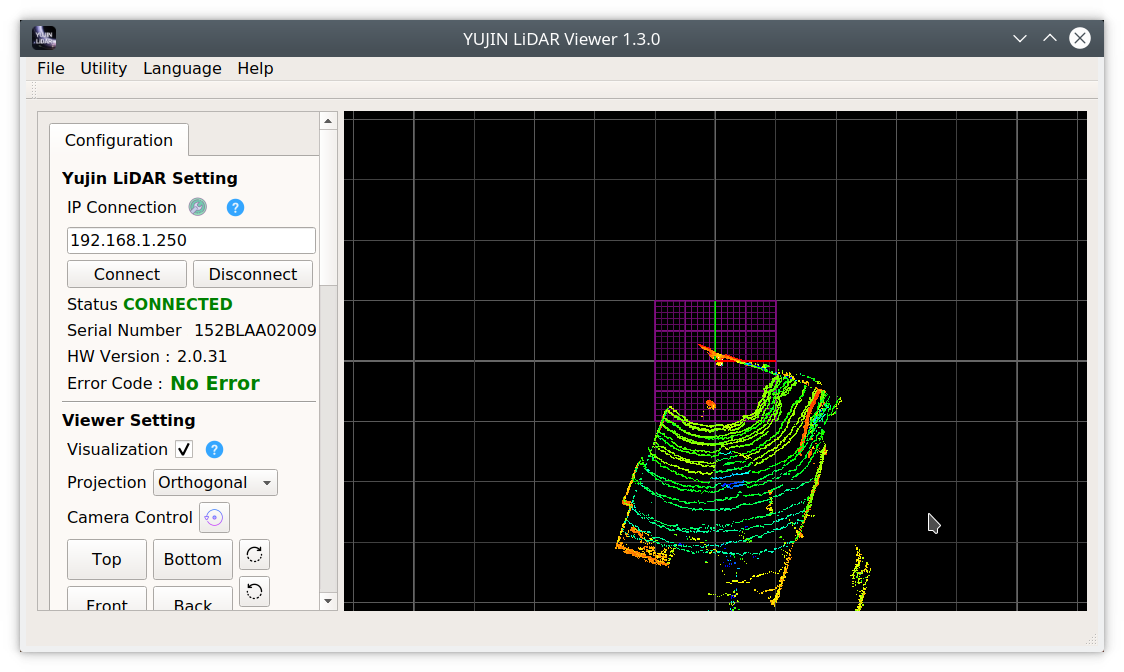Open the Projection Orthogonal dropdown
1124x672 pixels.
coord(215,483)
